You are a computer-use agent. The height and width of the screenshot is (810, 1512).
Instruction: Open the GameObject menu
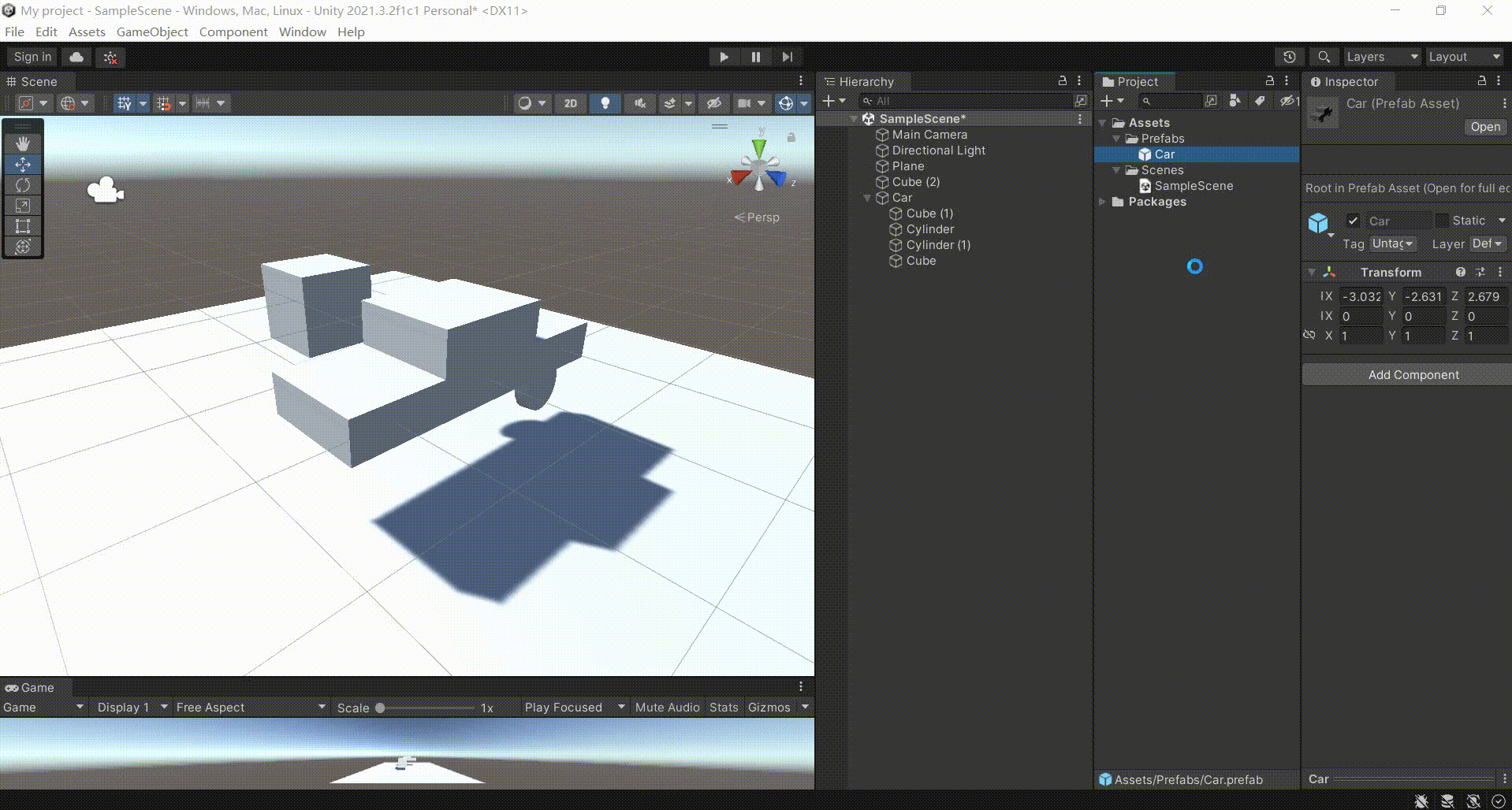tap(152, 32)
